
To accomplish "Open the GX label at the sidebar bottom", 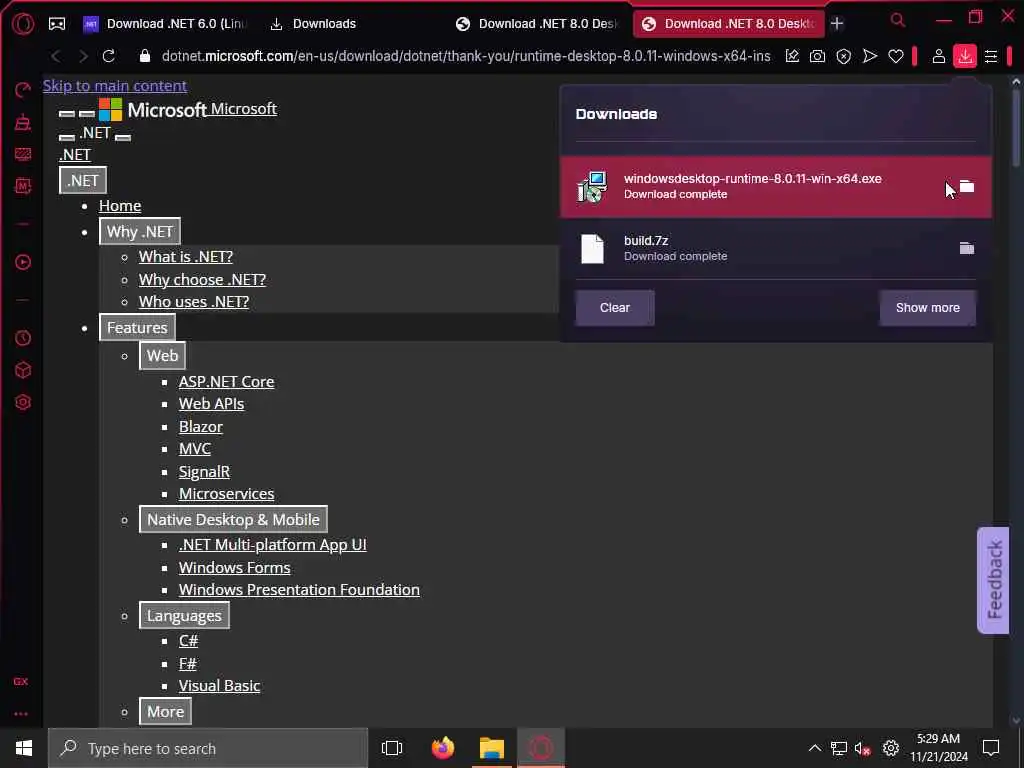I will (21, 681).
